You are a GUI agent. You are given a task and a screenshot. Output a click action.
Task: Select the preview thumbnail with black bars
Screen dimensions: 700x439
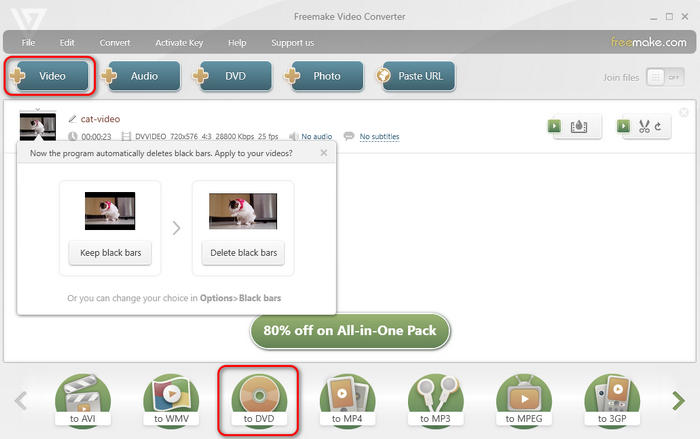click(110, 211)
